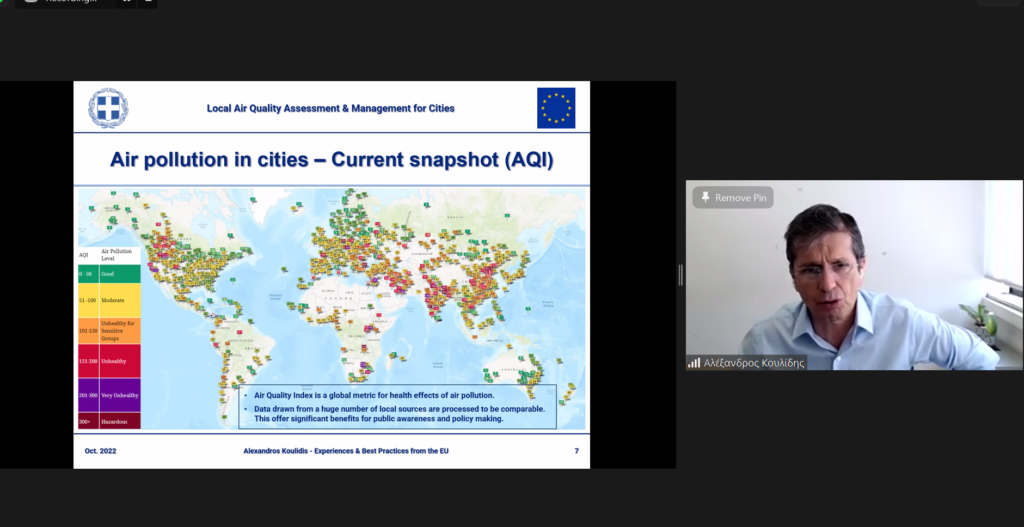This screenshot has width=1024, height=527.
Task: Click the slide header Local Air Quality text
Action: (x=330, y=108)
